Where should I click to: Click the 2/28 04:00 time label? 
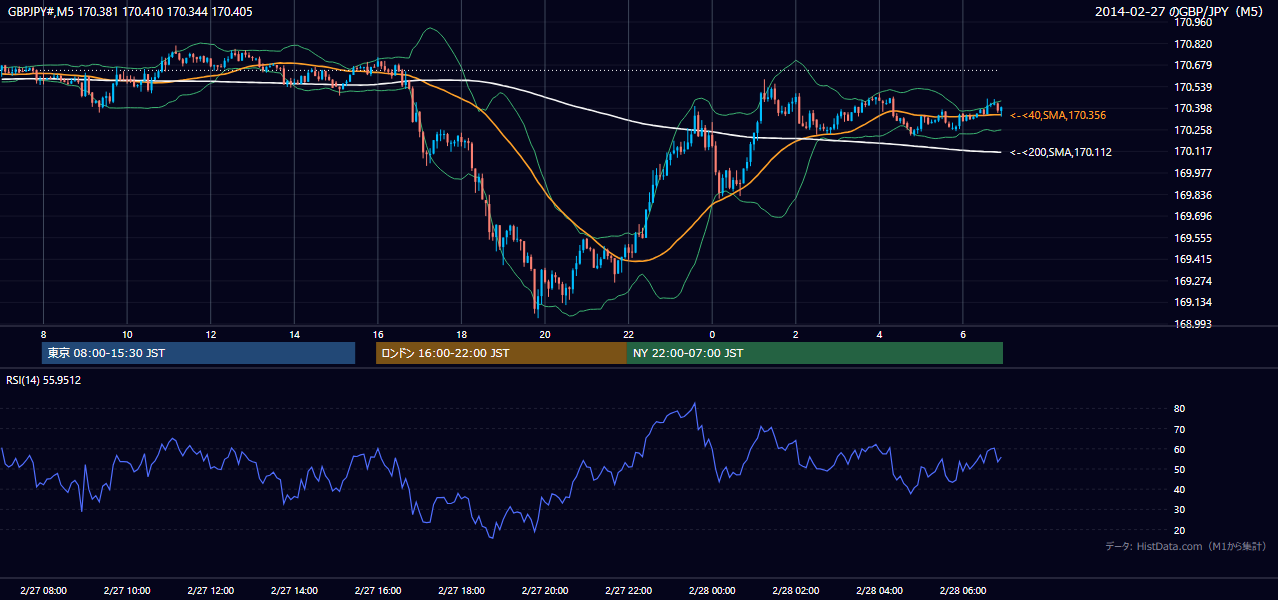pos(879,590)
